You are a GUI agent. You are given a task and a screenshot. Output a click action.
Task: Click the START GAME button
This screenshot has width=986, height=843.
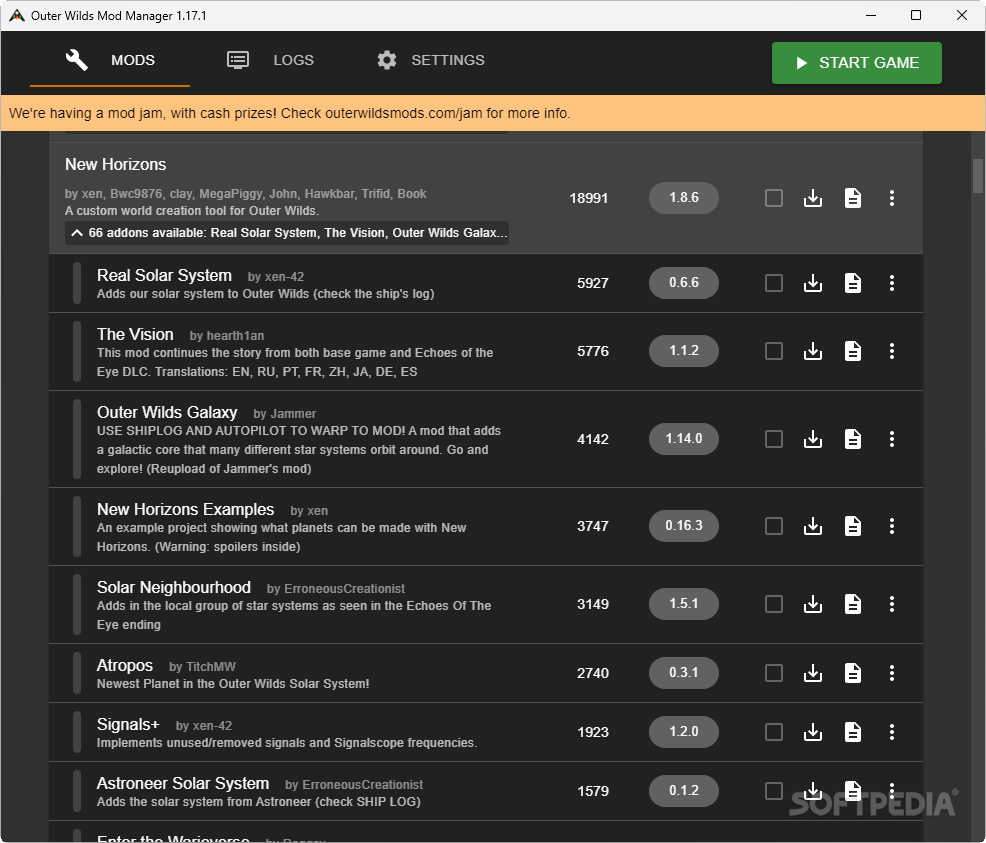coord(856,63)
